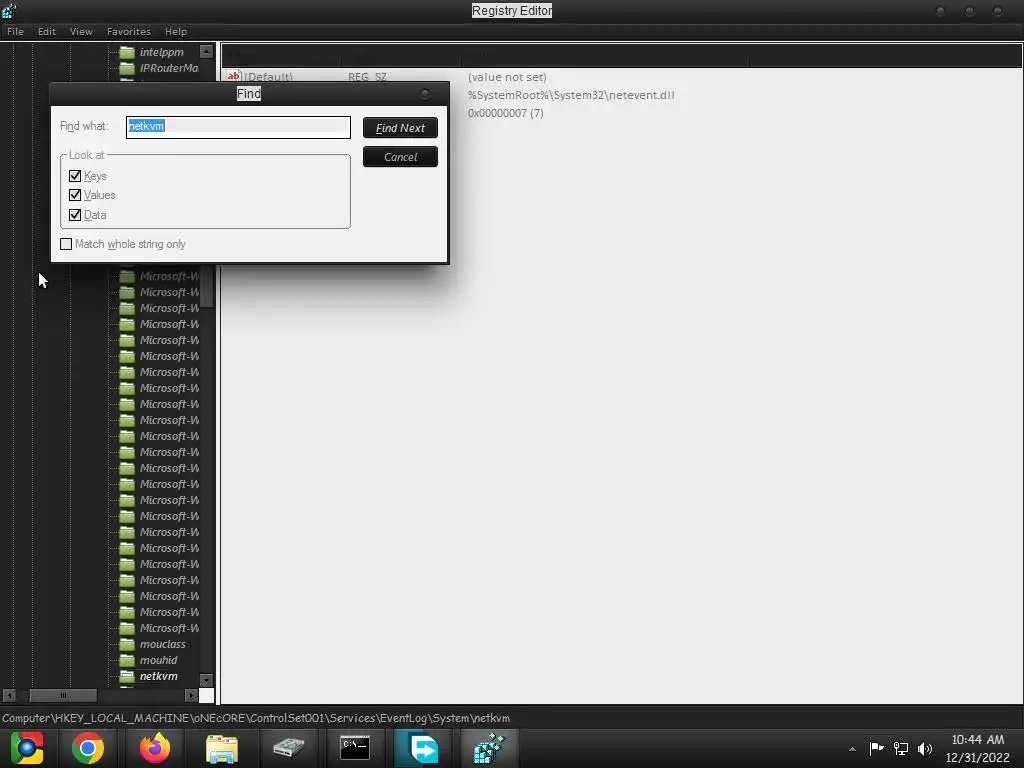Viewport: 1024px width, 768px height.
Task: Select the intelppm key folder
Action: click(x=161, y=52)
